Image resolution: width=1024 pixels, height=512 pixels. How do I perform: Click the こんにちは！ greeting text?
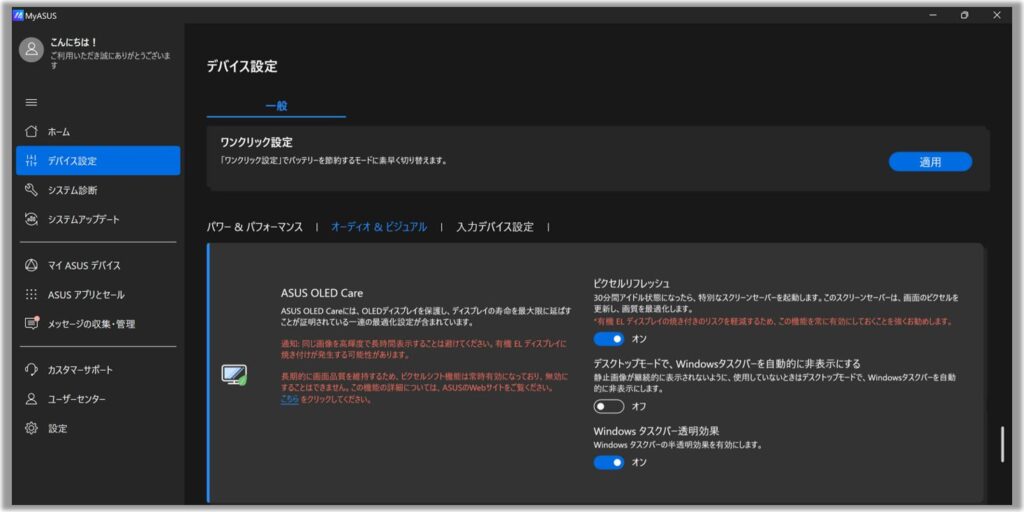tap(74, 42)
